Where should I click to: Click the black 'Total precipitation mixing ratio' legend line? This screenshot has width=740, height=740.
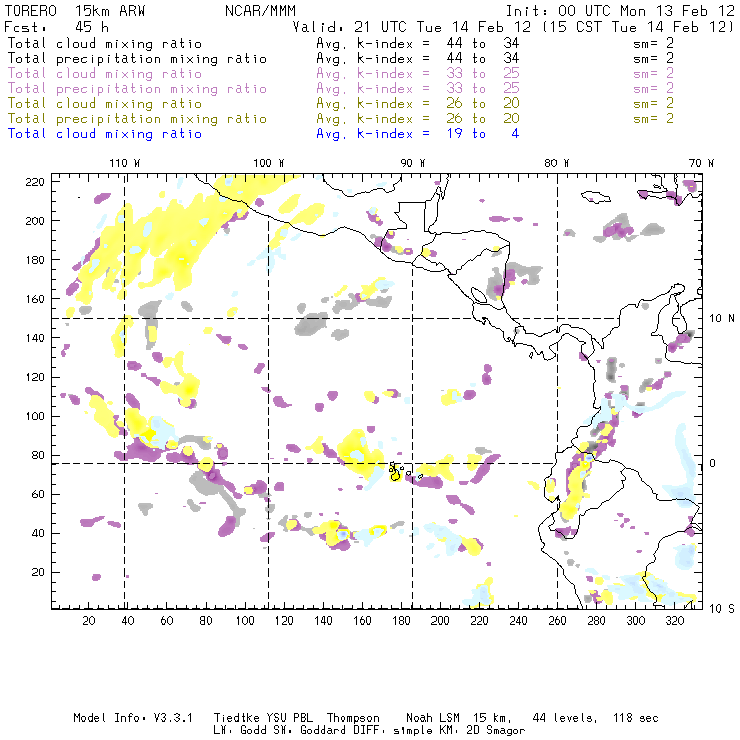click(x=137, y=59)
